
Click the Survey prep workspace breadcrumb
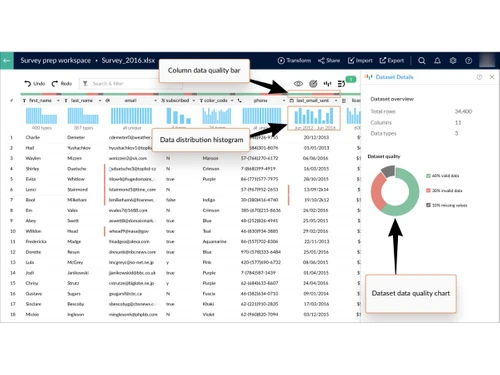[x=55, y=61]
